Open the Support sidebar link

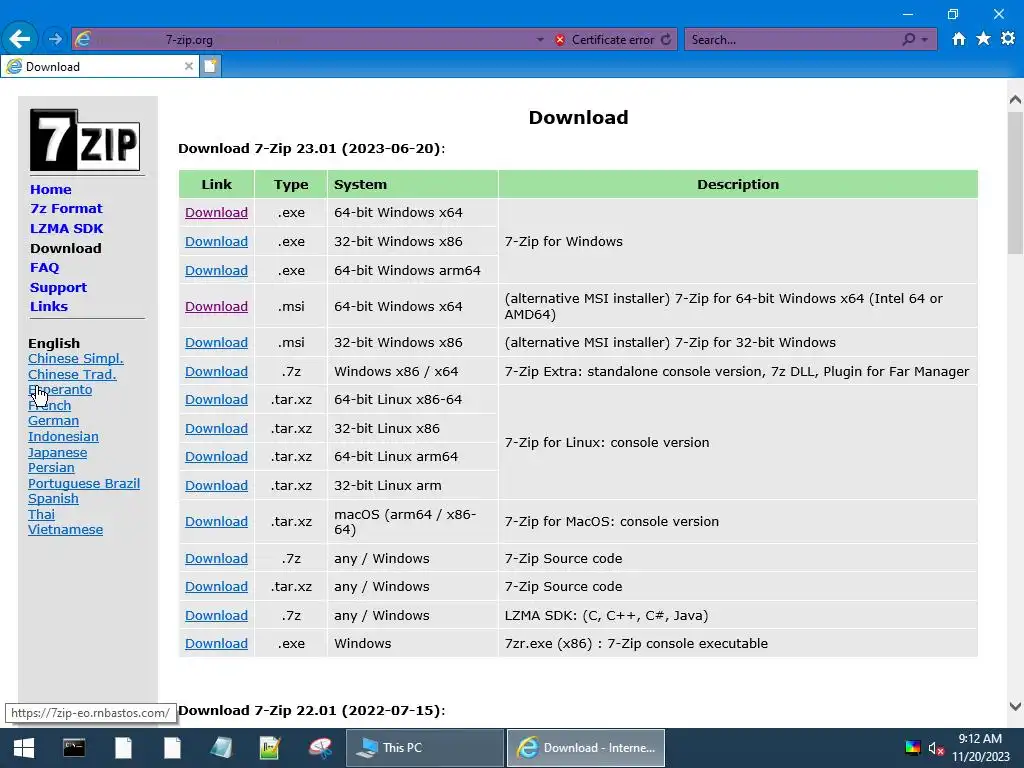coord(58,287)
